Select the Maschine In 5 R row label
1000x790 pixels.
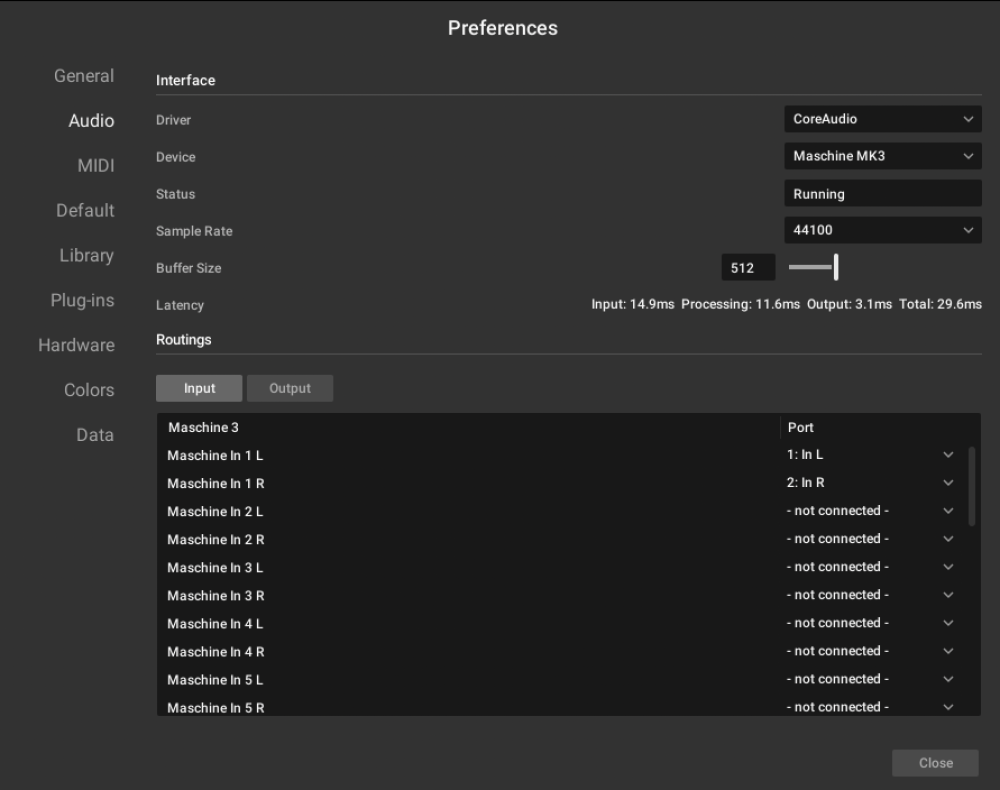216,708
